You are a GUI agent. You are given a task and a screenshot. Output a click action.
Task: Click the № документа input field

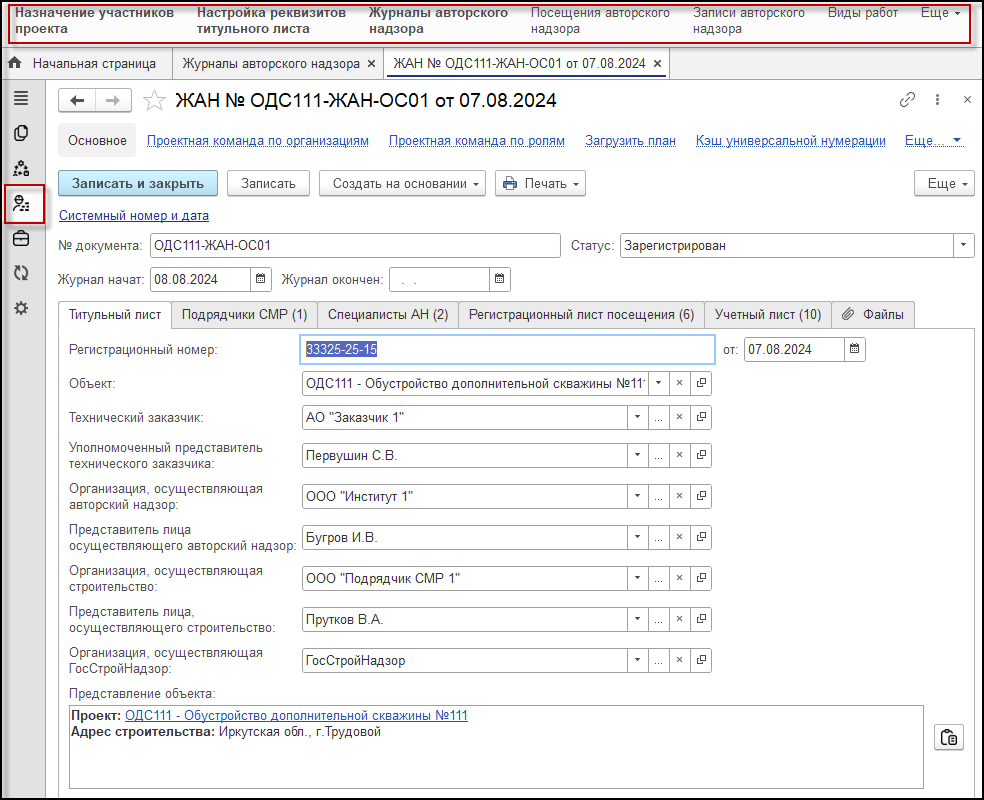(354, 246)
